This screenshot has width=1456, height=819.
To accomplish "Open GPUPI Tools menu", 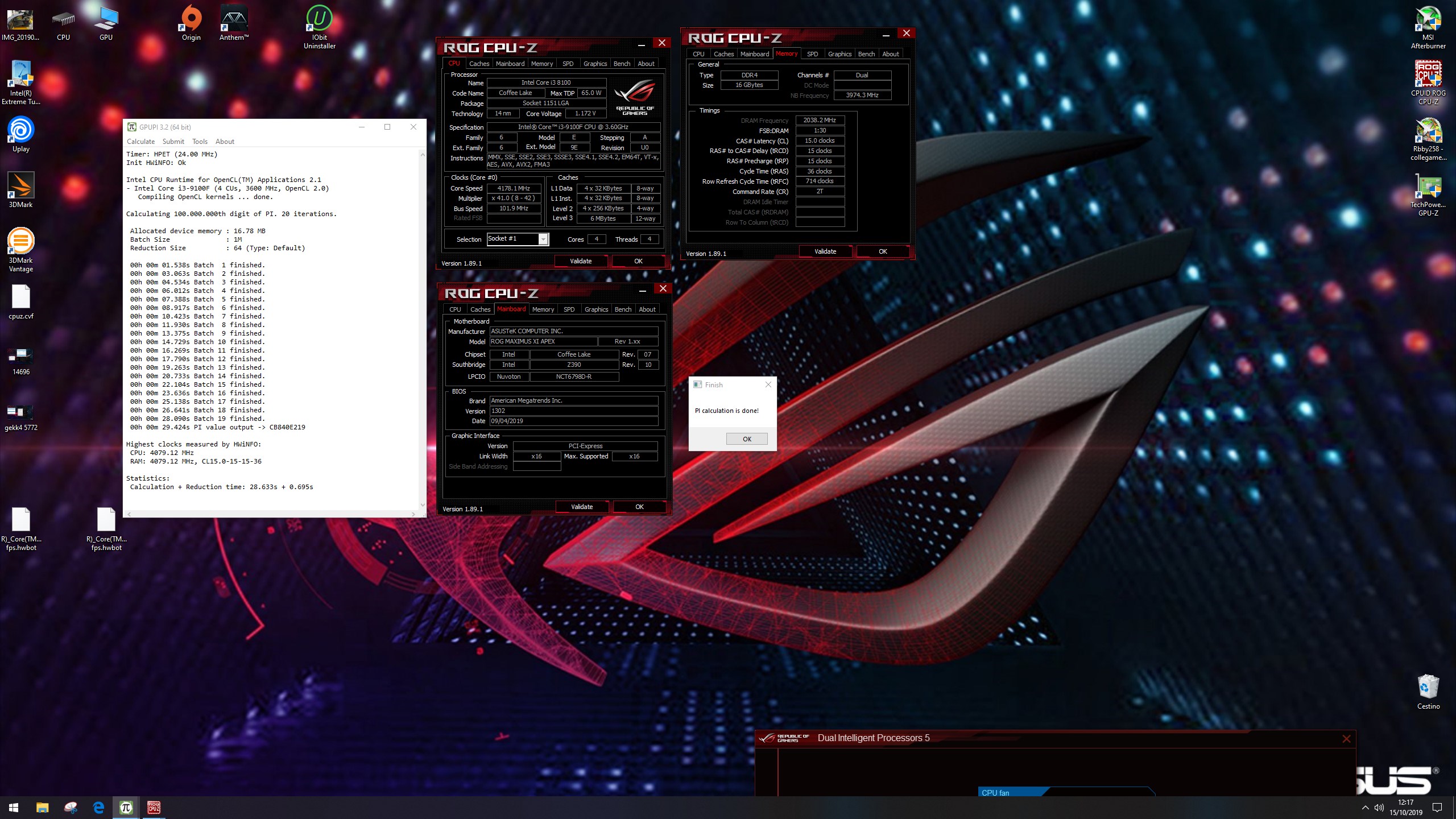I will pos(200,142).
